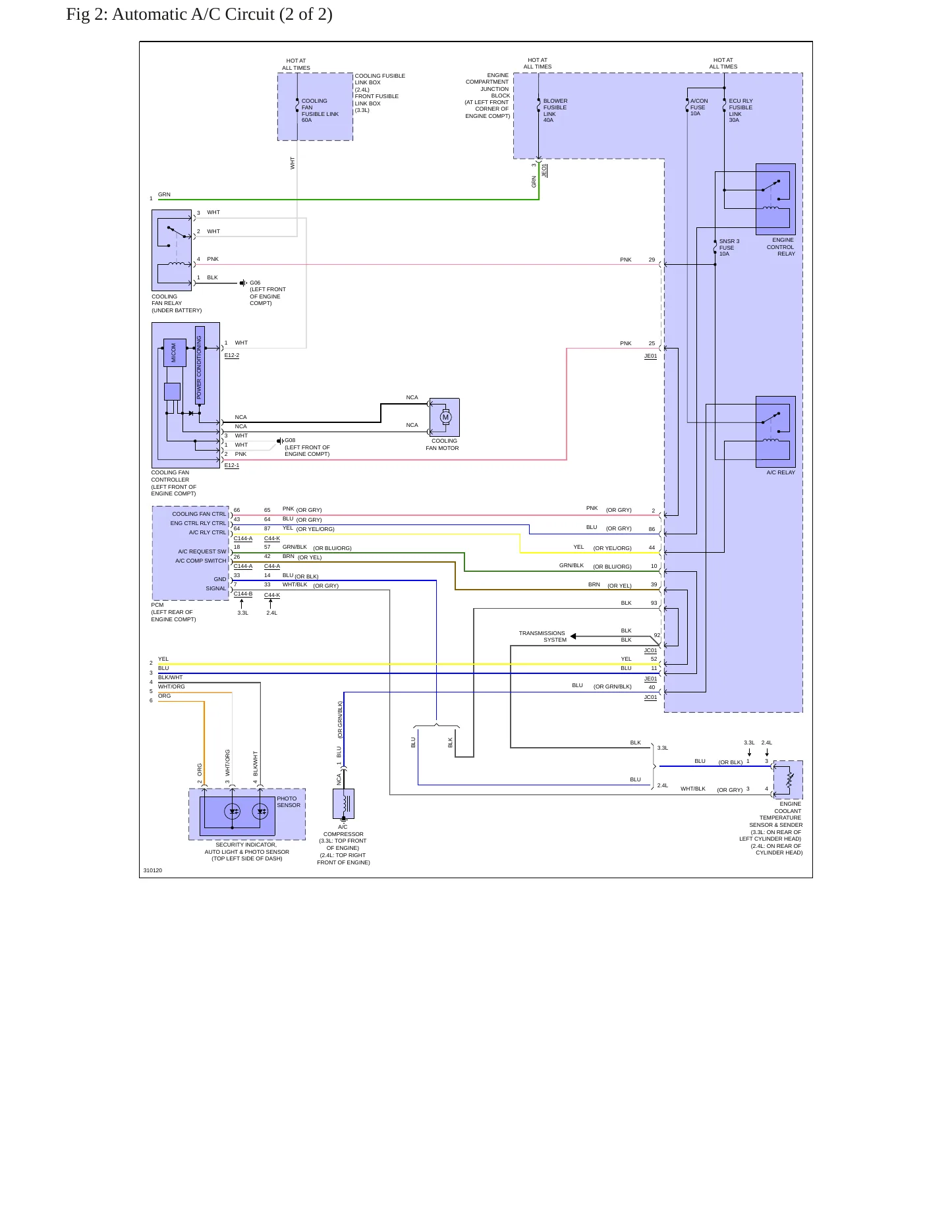The image size is (952, 1232).
Task: Click 'COOLING FUSIBLE LINK BOX' label
Action: [380, 79]
